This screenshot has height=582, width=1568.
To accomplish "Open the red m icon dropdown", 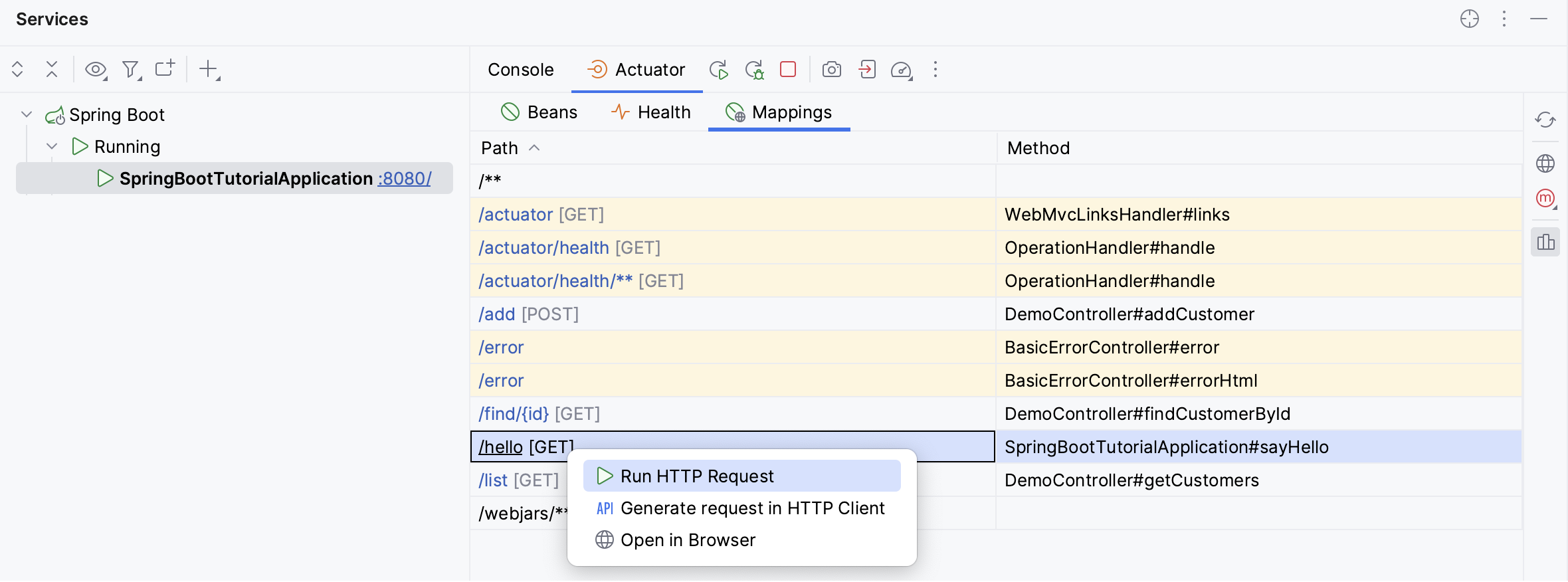I will [1546, 198].
